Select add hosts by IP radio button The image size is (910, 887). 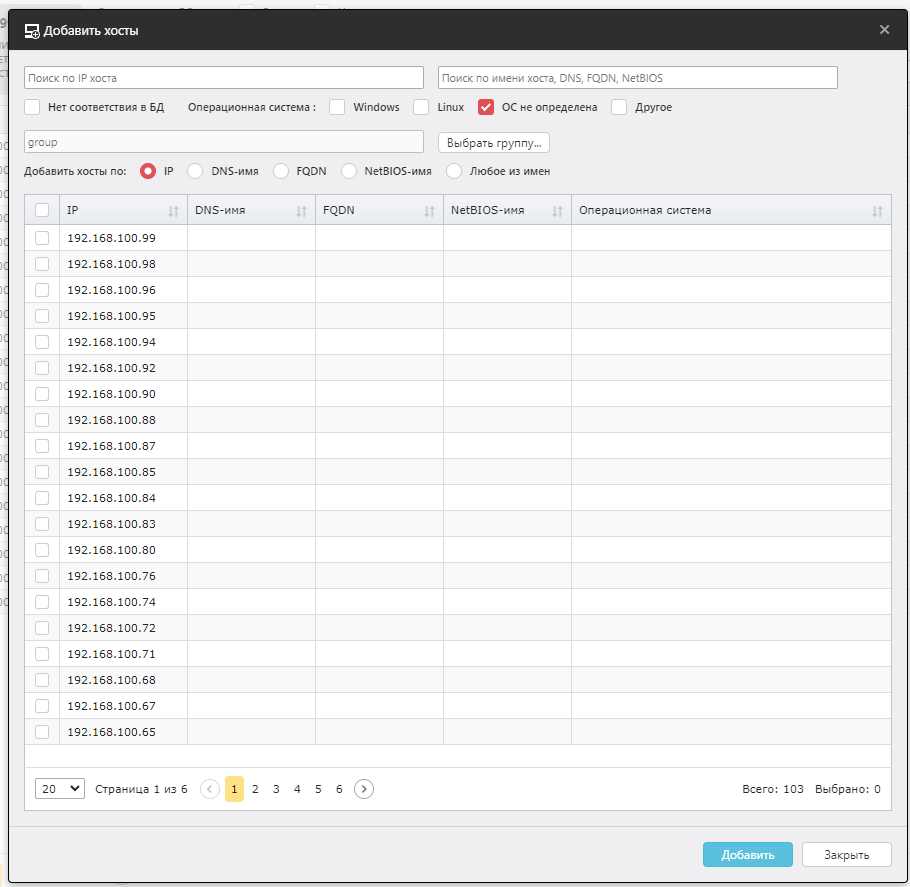pyautogui.click(x=148, y=171)
